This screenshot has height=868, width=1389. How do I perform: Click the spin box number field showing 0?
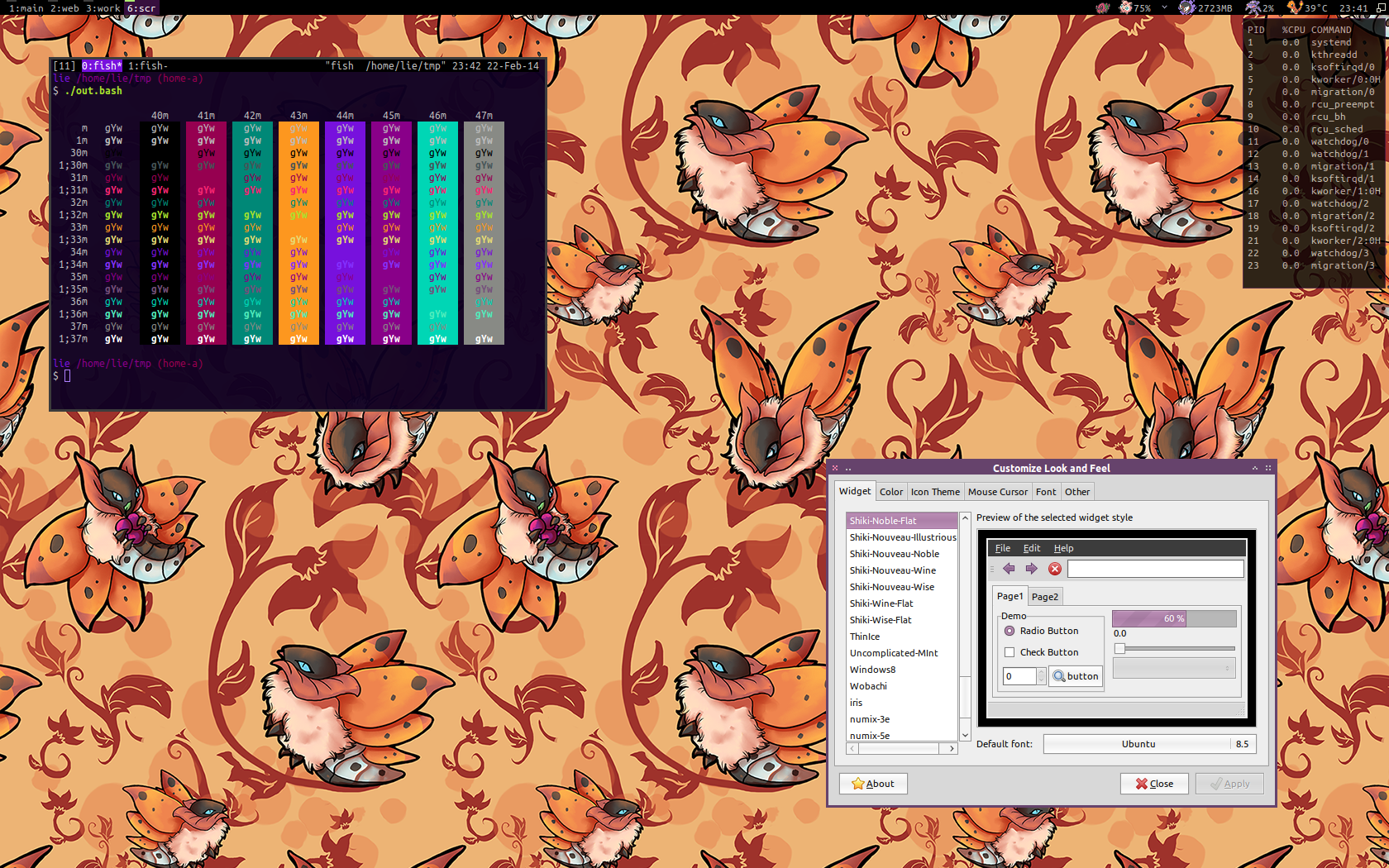1019,676
